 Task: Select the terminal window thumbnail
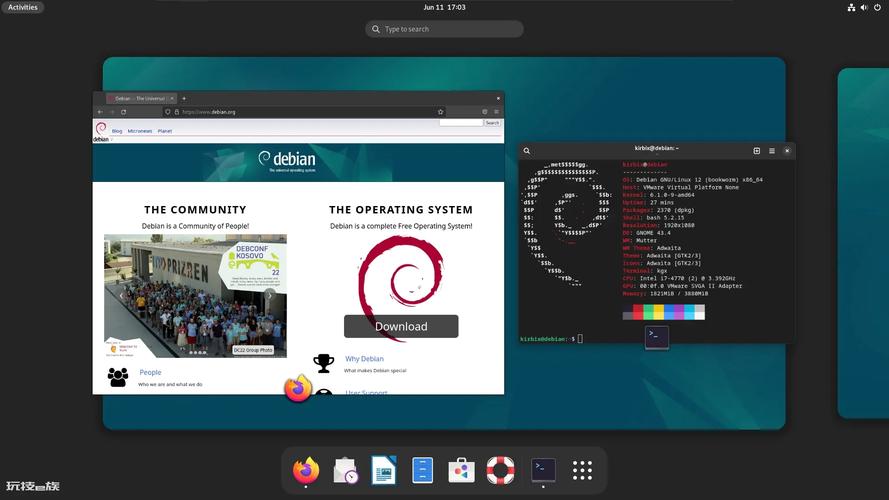(x=657, y=243)
